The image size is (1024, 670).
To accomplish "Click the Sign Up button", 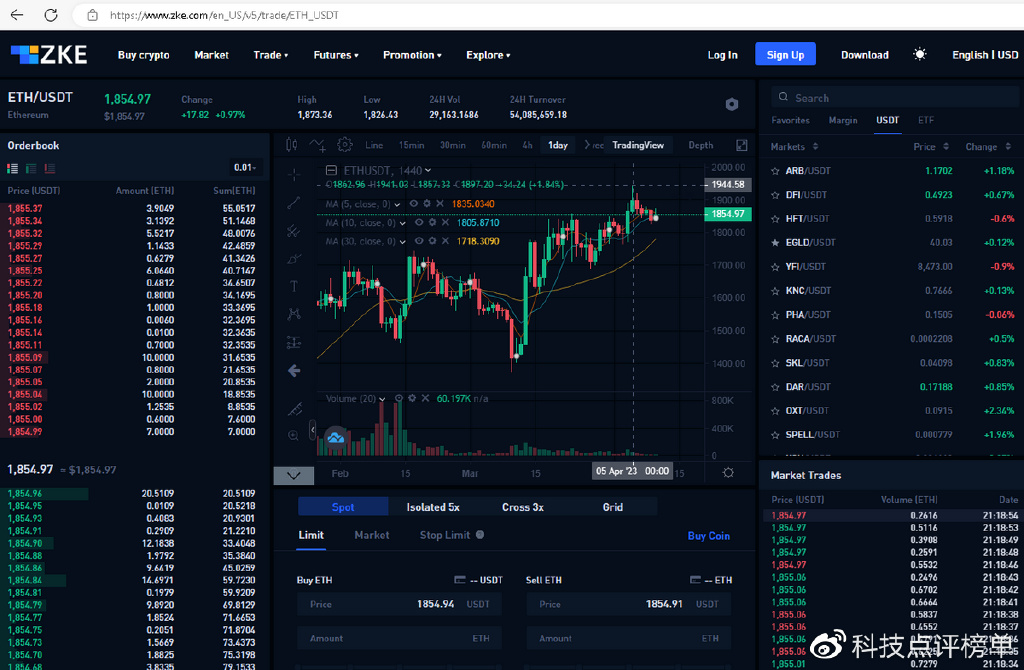I will point(785,55).
